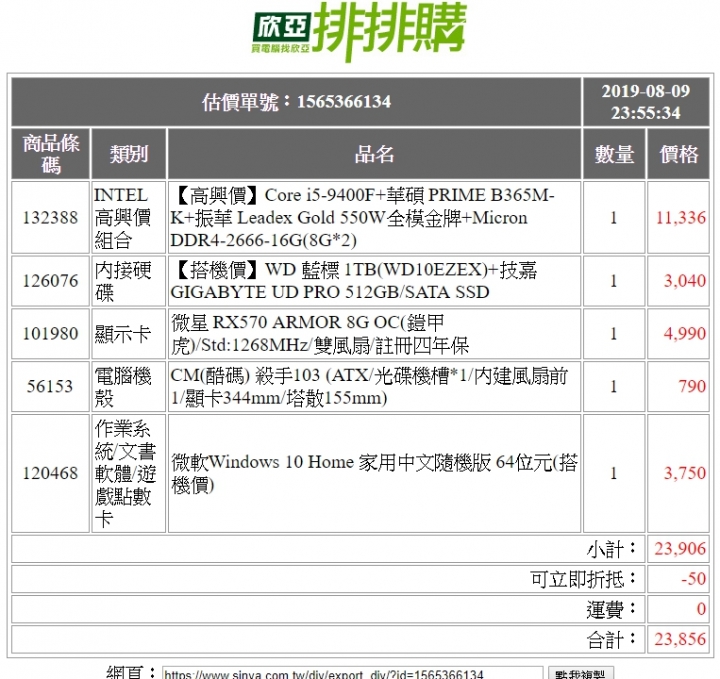
Task: Click the date 2019-08-09 23:55:34 cell
Action: pyautogui.click(x=646, y=102)
